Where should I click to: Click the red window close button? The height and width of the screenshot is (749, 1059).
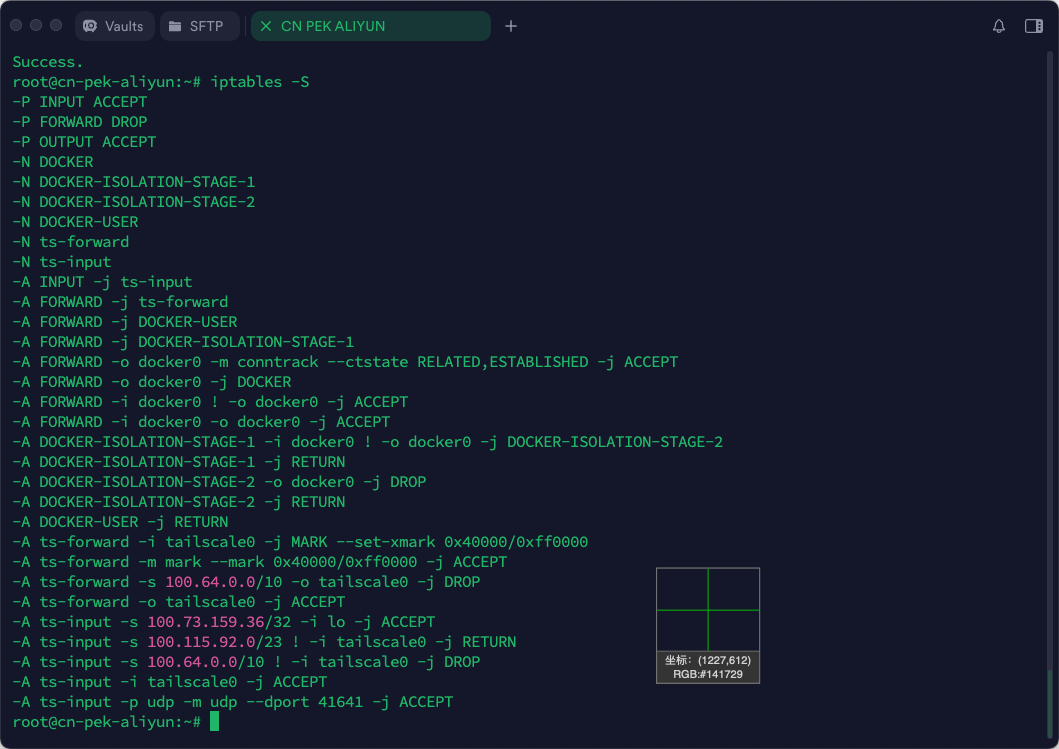pyautogui.click(x=16, y=25)
